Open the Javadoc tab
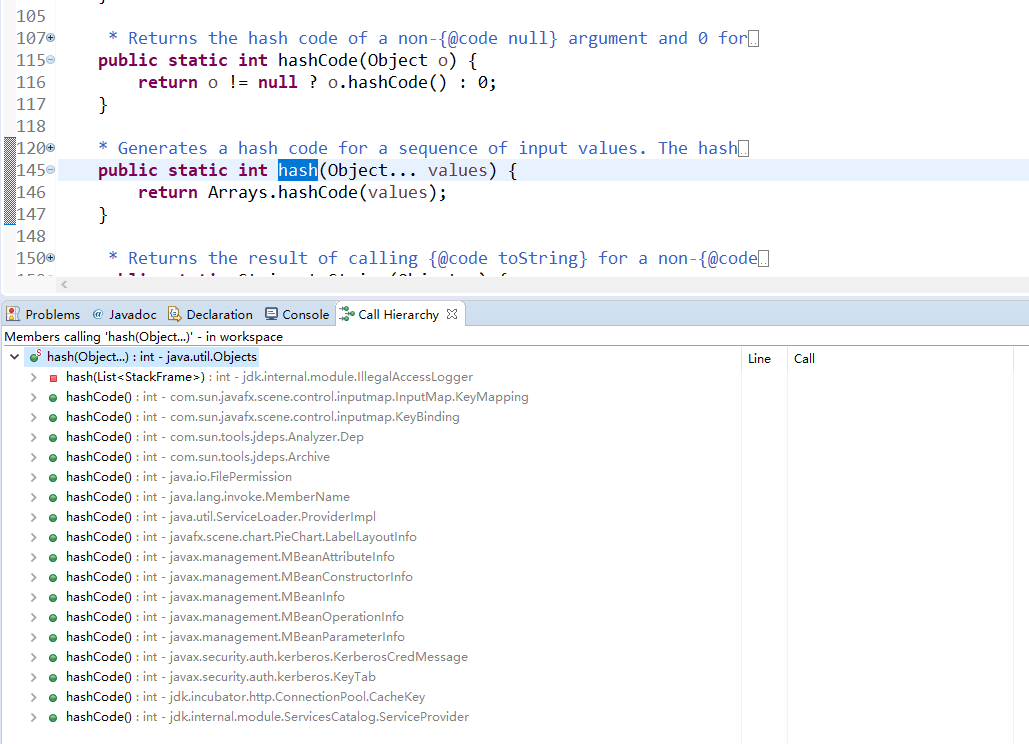 [125, 314]
